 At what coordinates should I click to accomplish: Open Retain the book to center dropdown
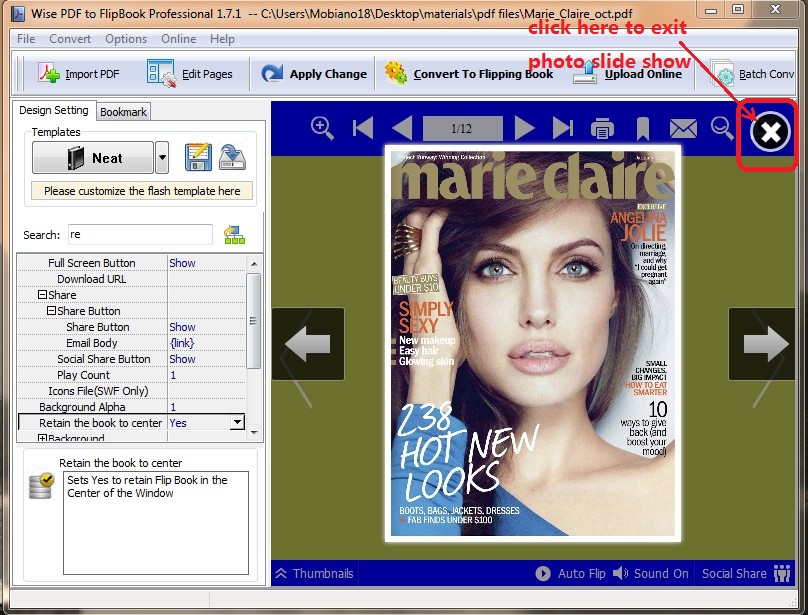237,423
